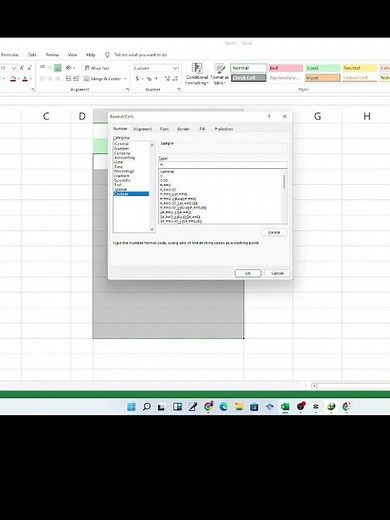The height and width of the screenshot is (520, 390).
Task: Apply the Good cell style
Action: (x=323, y=68)
